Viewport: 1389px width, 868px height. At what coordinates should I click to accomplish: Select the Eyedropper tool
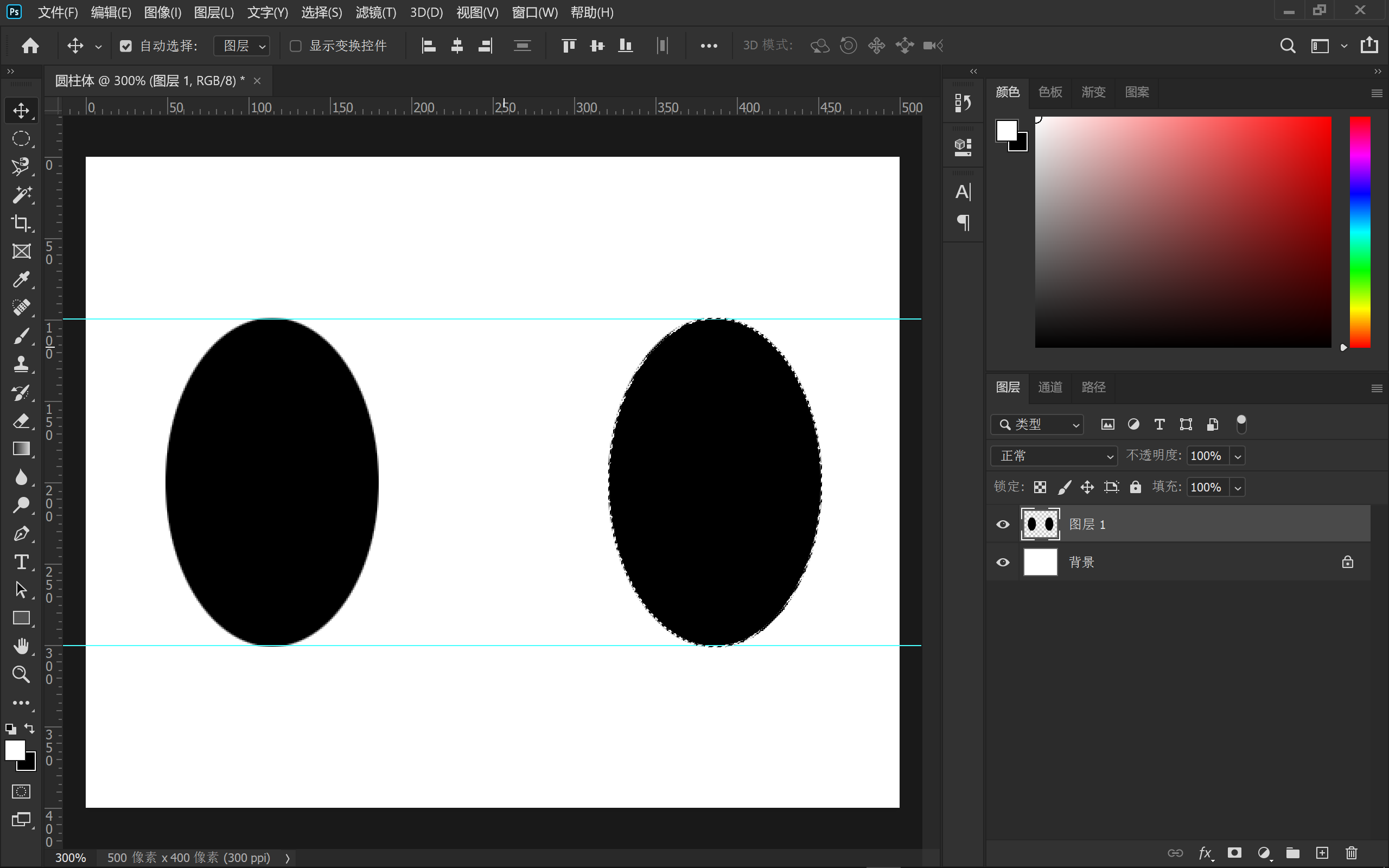(x=21, y=279)
